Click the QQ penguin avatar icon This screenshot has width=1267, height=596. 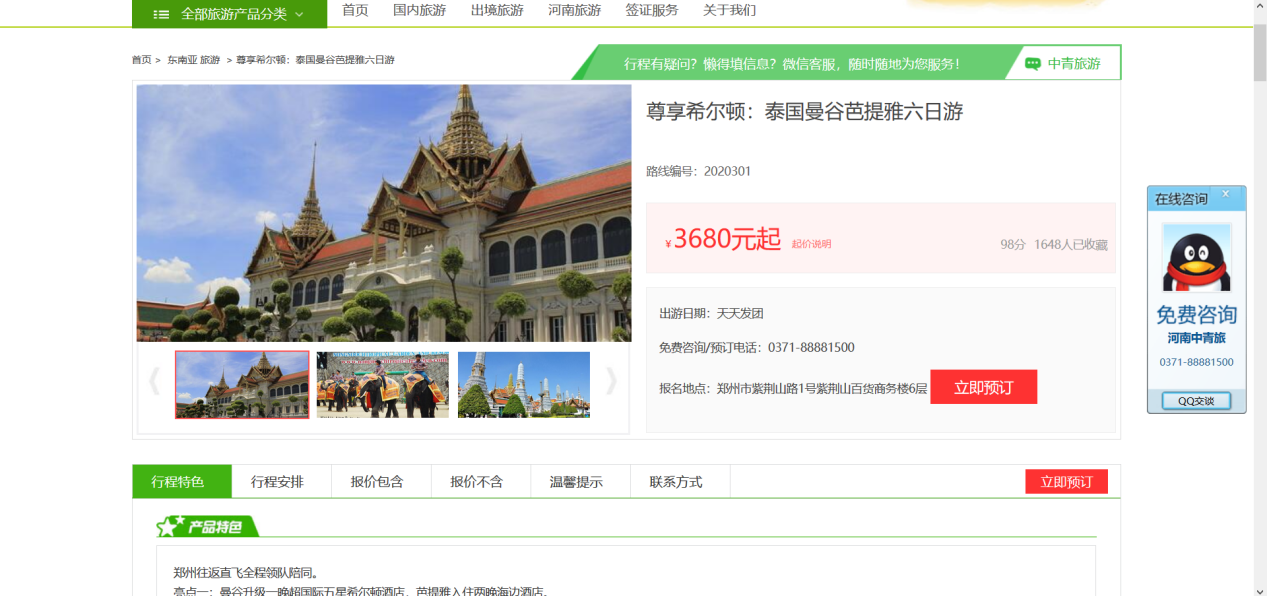click(1196, 256)
